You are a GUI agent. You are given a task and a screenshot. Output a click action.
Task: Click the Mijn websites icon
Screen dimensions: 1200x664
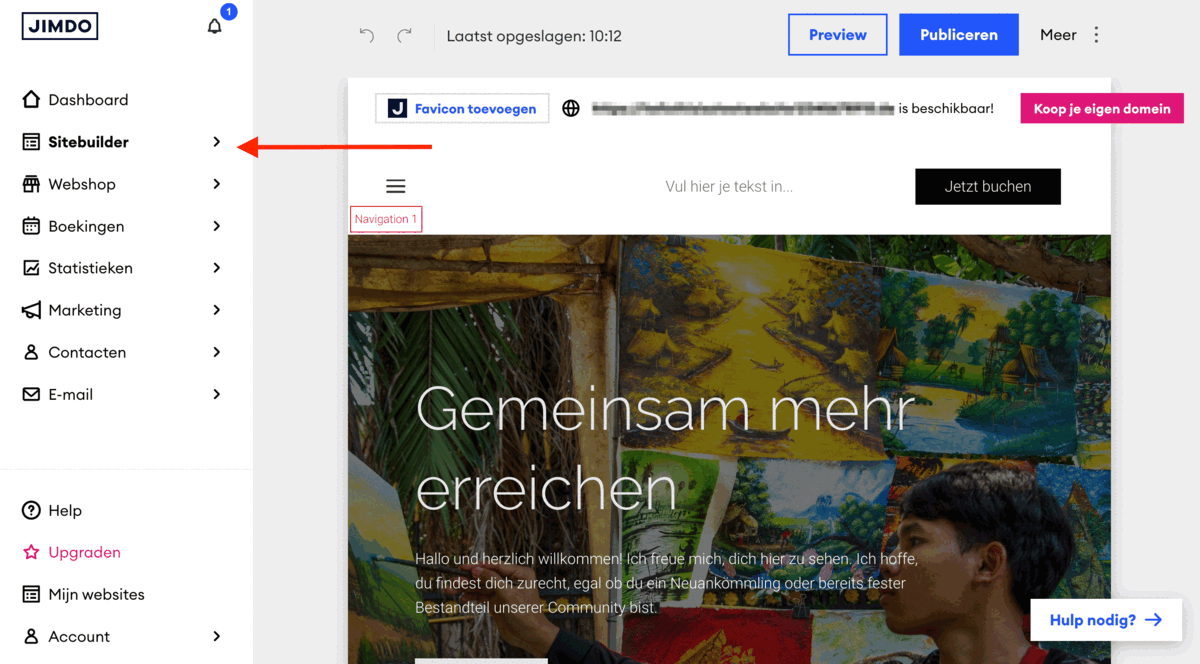tap(31, 594)
